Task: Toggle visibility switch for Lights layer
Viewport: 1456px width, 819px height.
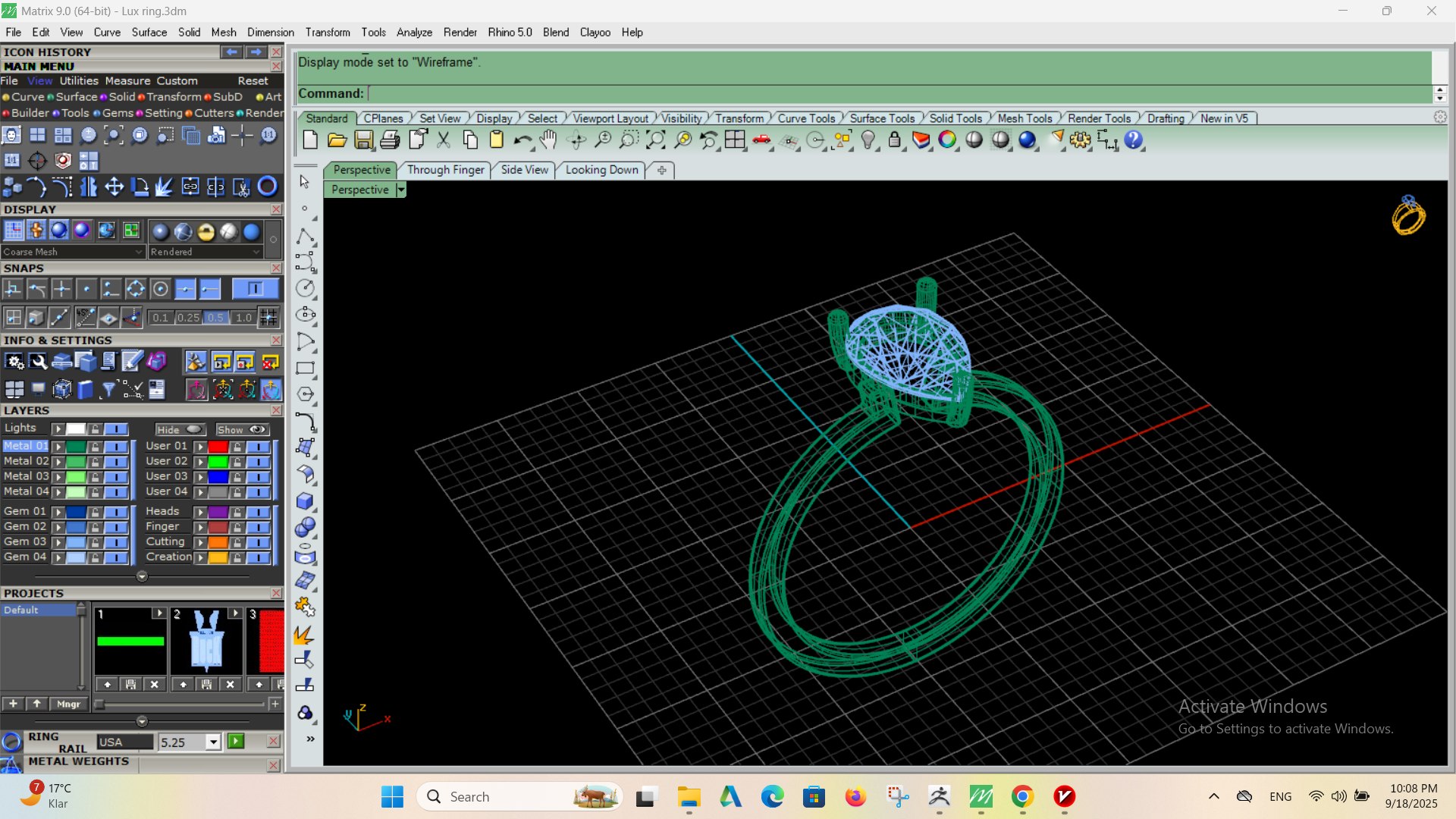Action: (116, 429)
